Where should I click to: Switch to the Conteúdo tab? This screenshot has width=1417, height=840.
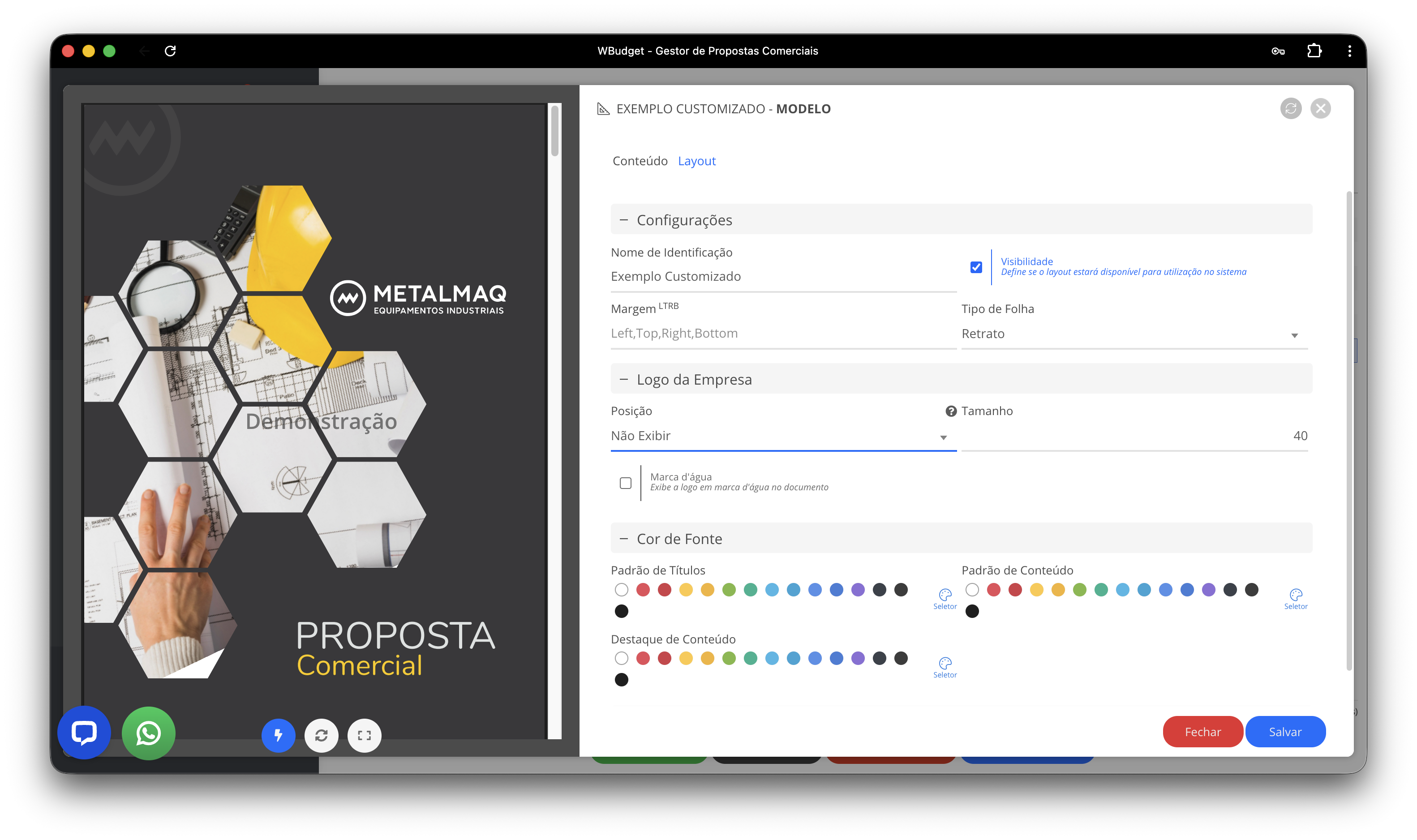click(640, 161)
